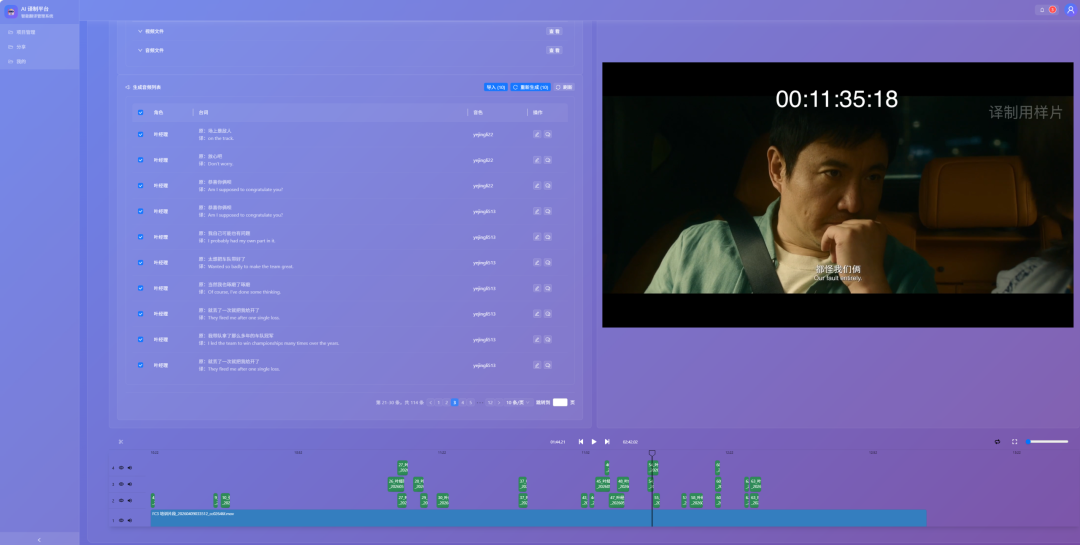Select the 47_叶经理 audio clip on track 2
This screenshot has height=545, width=1080.
click(616, 501)
